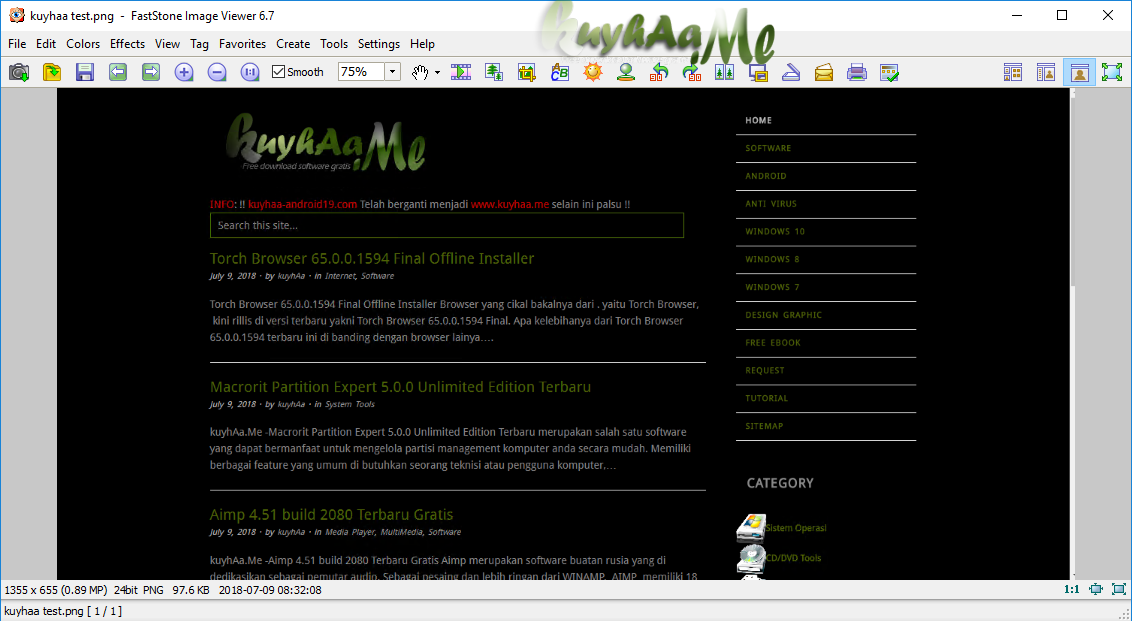Go to the previous image with the left arrow

click(118, 72)
